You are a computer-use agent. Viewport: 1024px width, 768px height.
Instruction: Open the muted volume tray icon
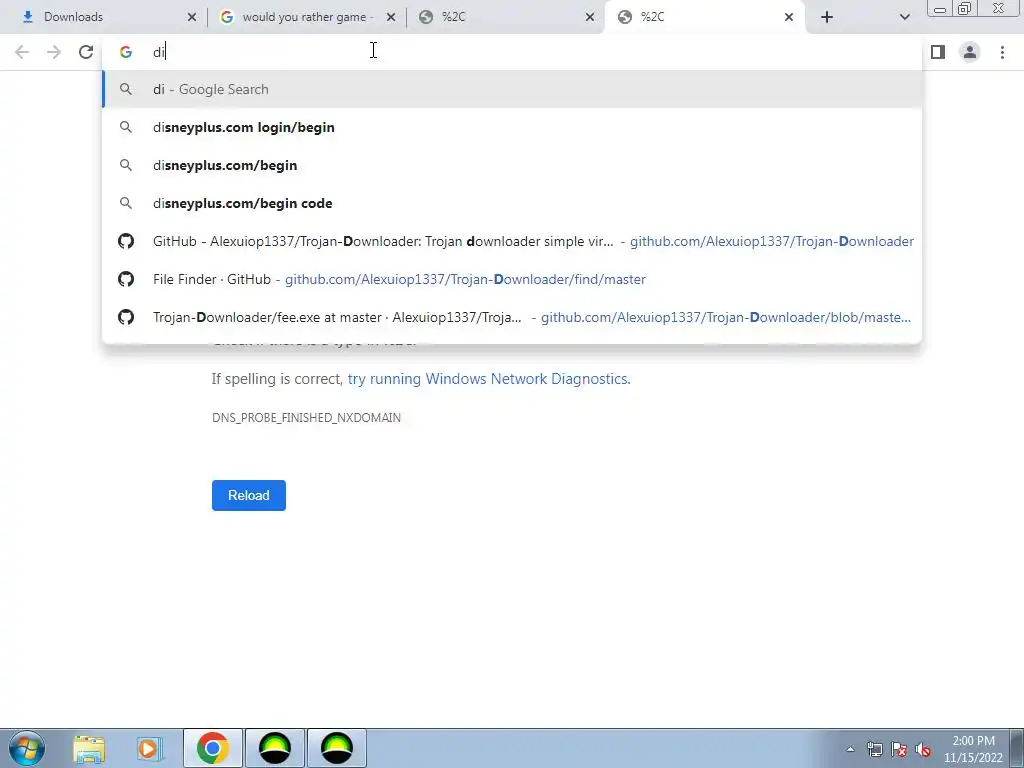tap(923, 749)
